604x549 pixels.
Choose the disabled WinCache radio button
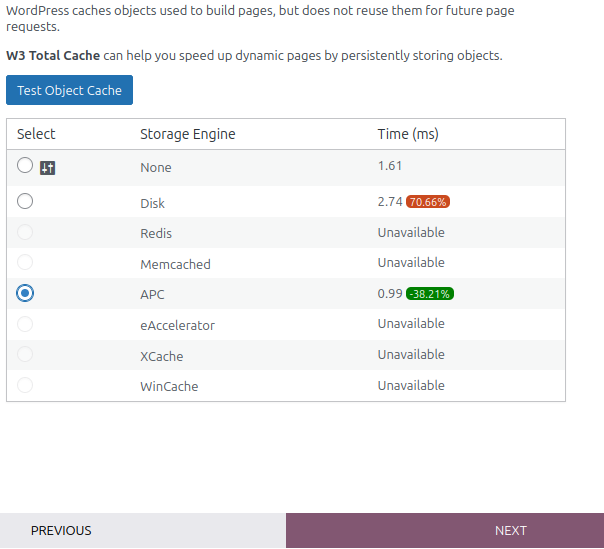[x=25, y=385]
